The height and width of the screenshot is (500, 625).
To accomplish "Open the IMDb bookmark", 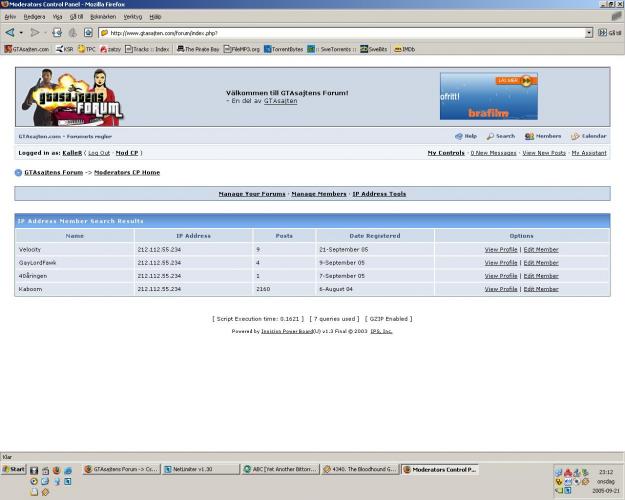I will 404,49.
